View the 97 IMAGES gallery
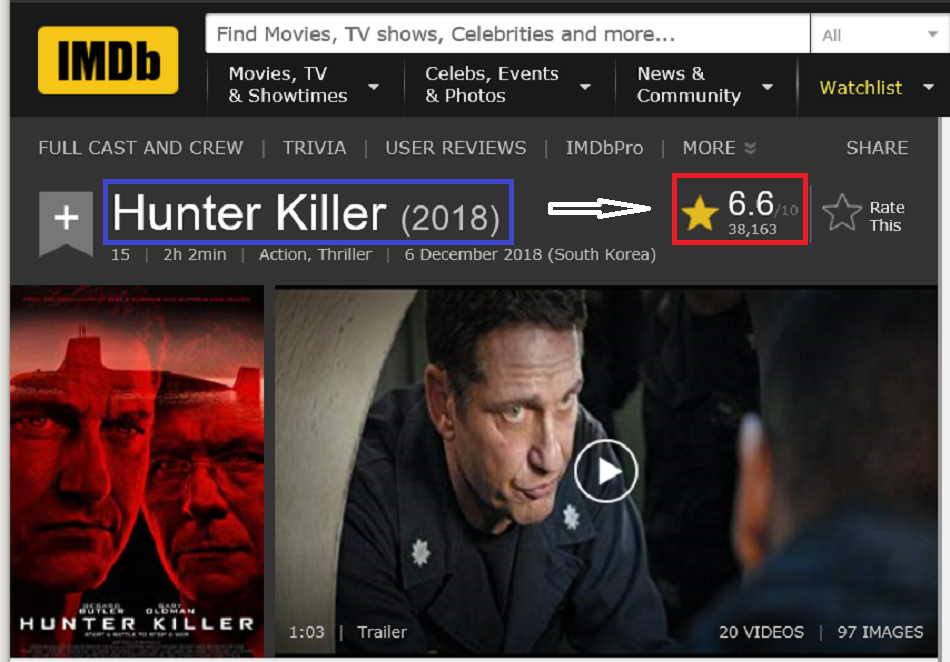Viewport: 950px width, 662px height. [880, 632]
